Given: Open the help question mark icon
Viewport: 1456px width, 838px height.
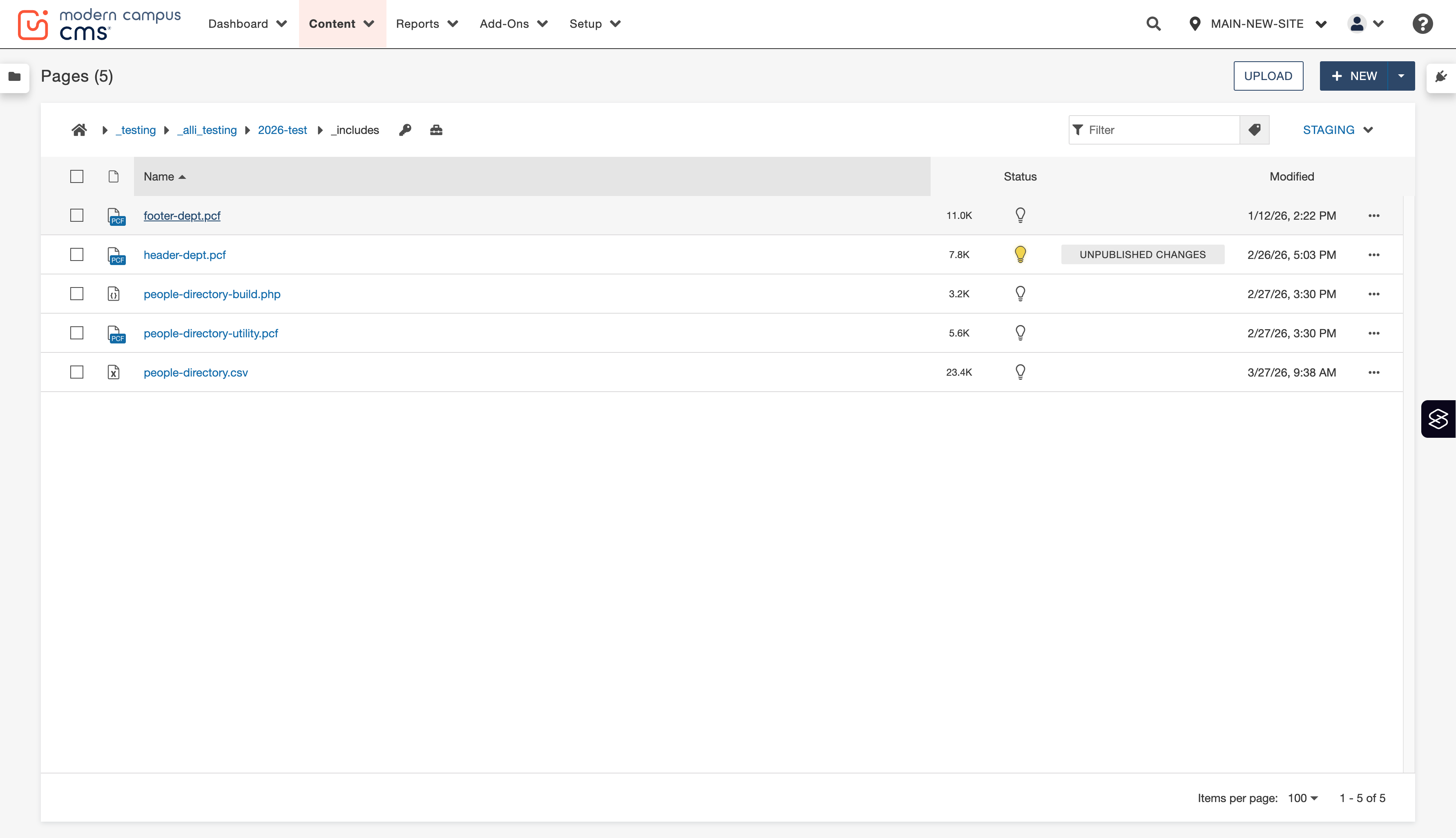Looking at the screenshot, I should (x=1423, y=24).
